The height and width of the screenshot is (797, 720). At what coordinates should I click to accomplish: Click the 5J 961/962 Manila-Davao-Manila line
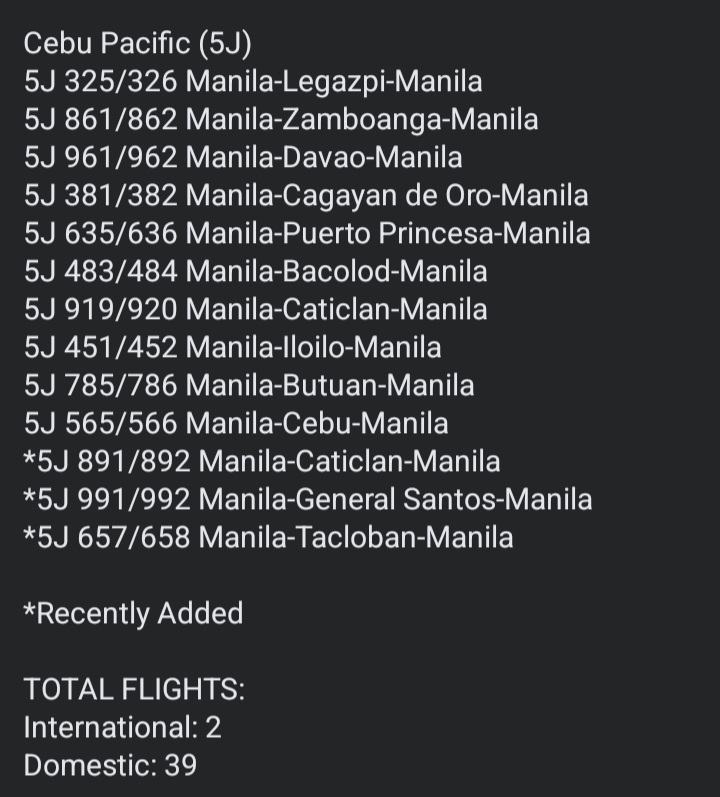pyautogui.click(x=242, y=158)
